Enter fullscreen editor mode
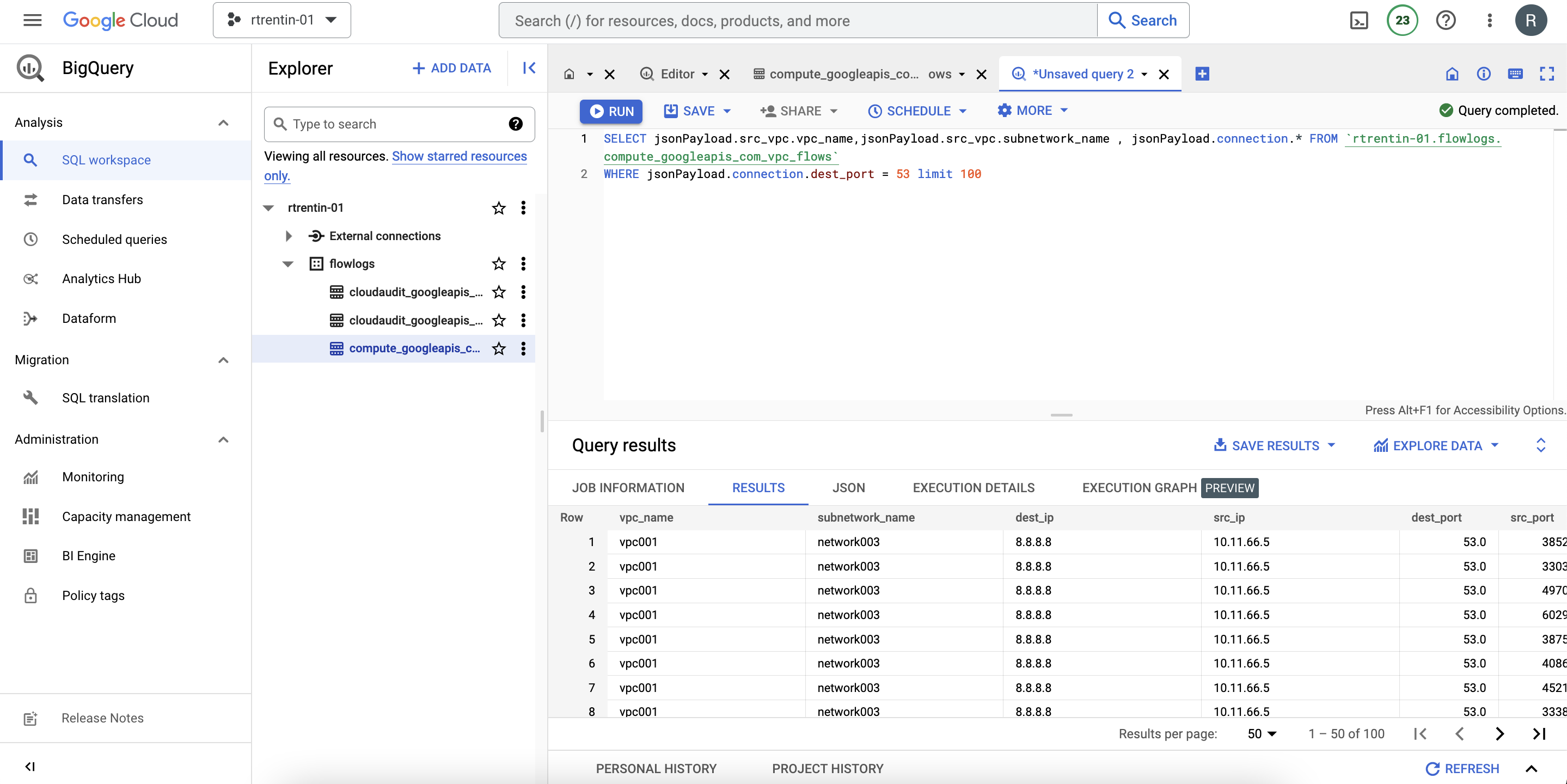 1547,74
